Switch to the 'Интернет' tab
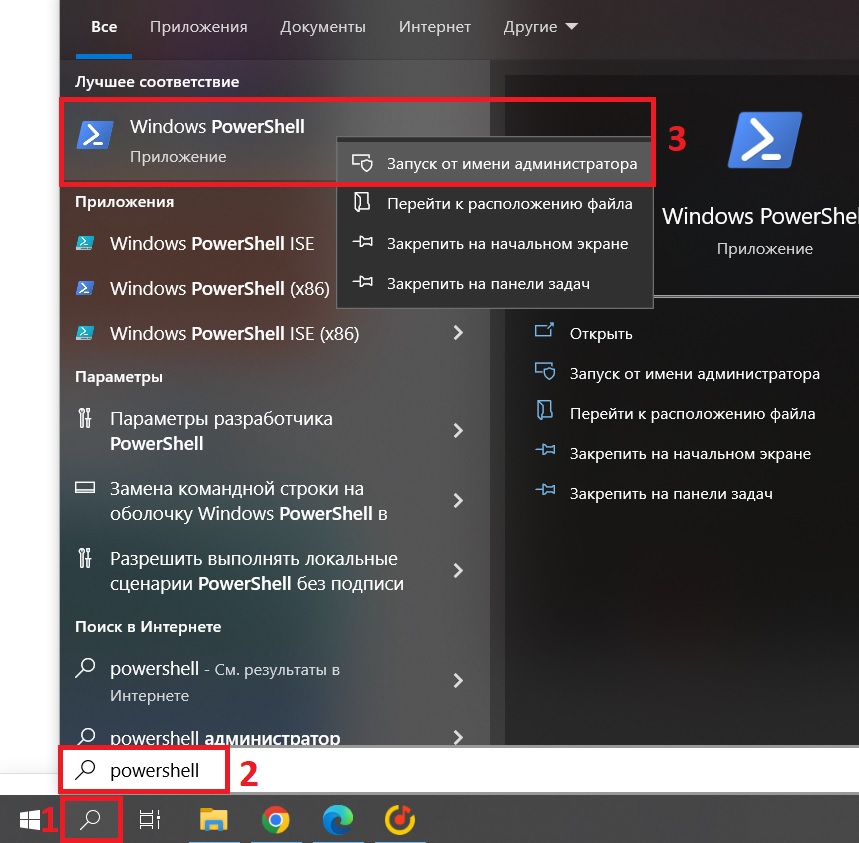The width and height of the screenshot is (859, 843). coord(434,26)
